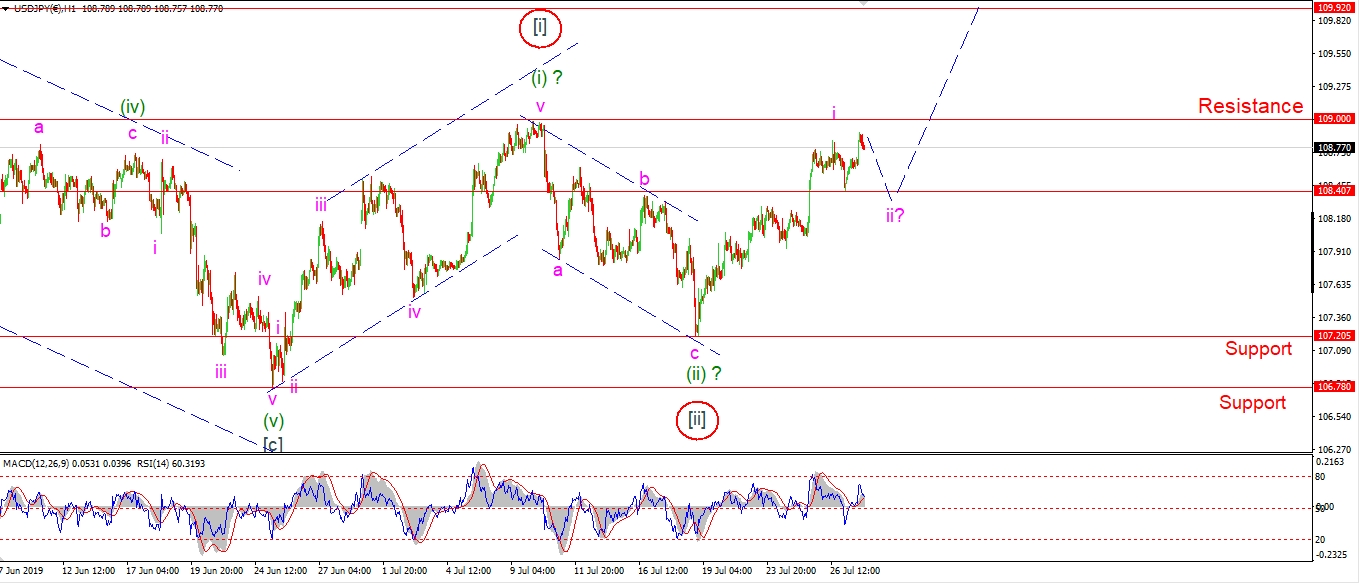The height and width of the screenshot is (584, 1360).
Task: Select the red circled [ii] wave marker
Action: tap(697, 419)
